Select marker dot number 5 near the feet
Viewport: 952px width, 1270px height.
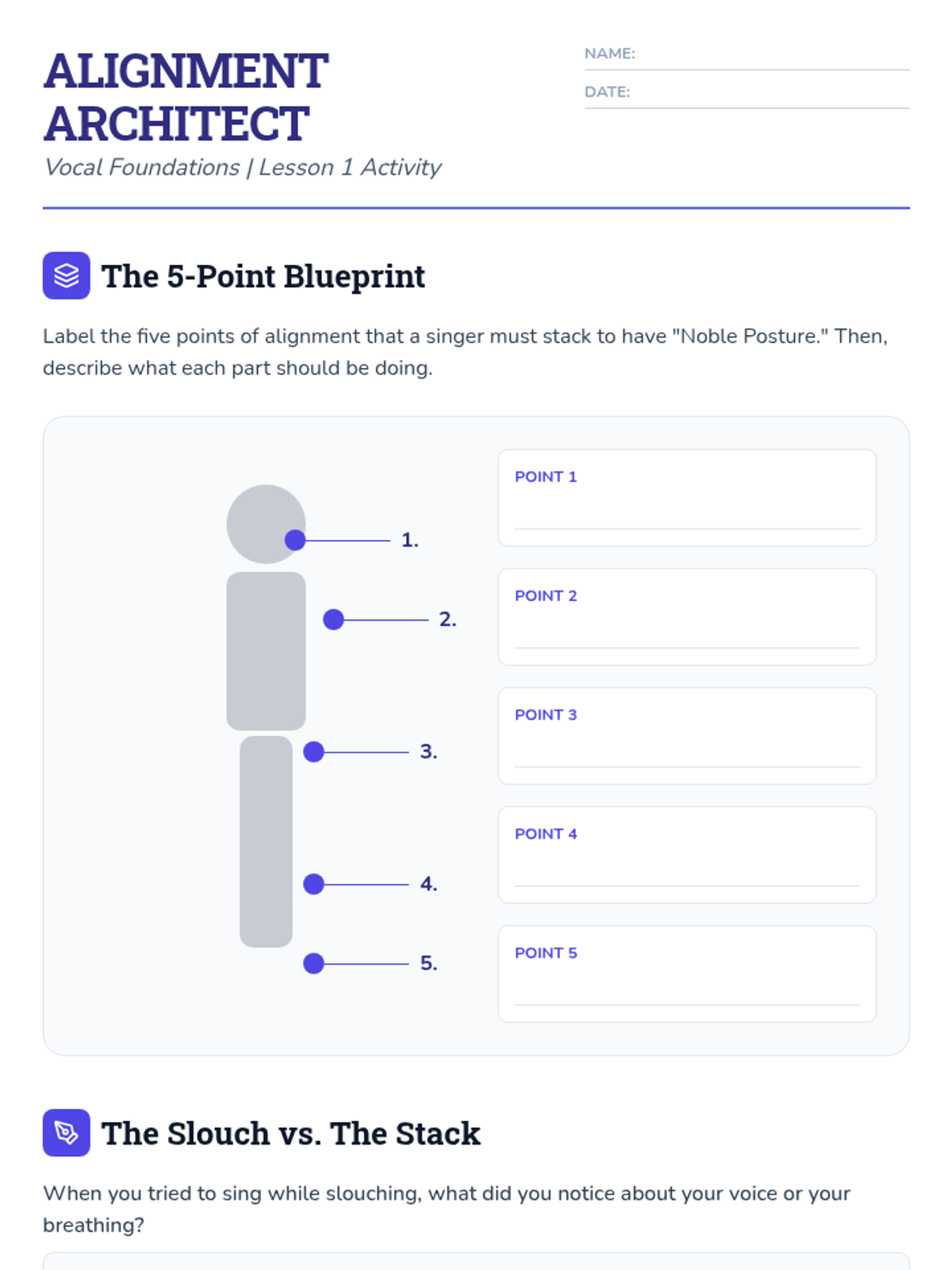314,964
